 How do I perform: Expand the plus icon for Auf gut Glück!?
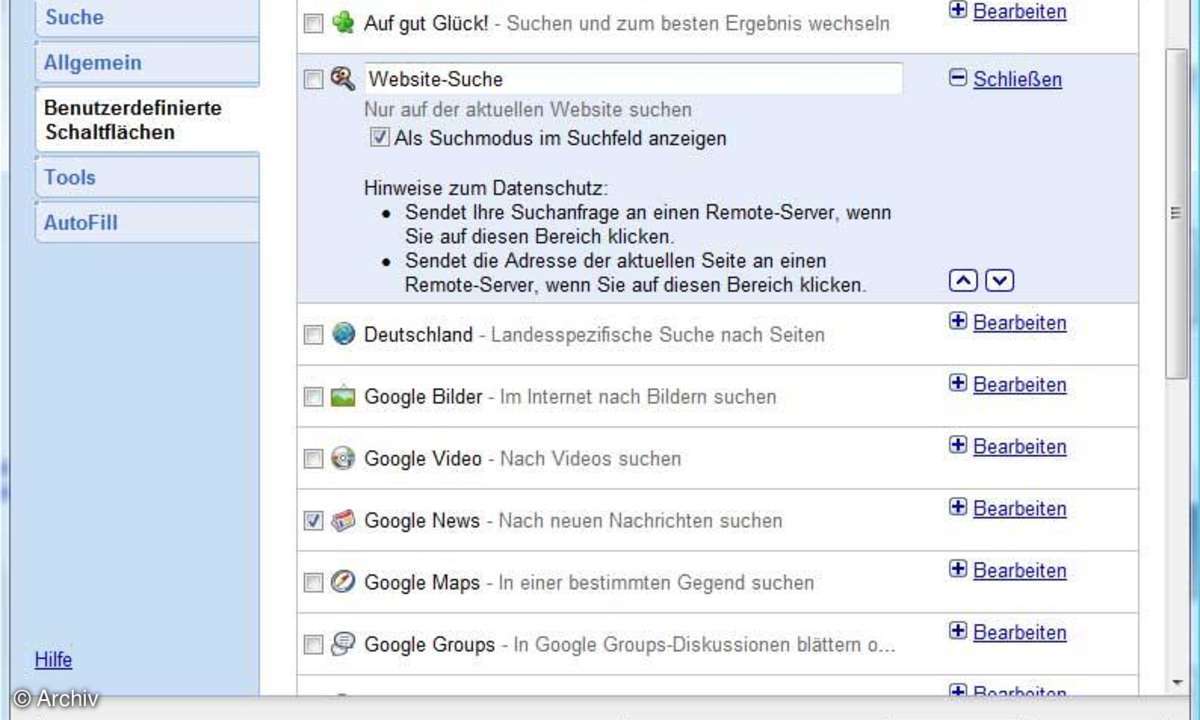coord(958,10)
